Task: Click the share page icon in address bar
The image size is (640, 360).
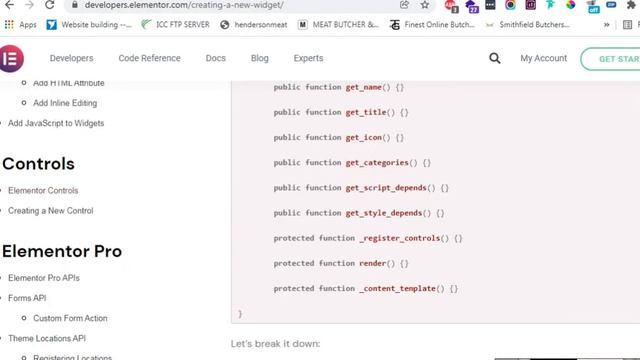Action: pos(404,5)
